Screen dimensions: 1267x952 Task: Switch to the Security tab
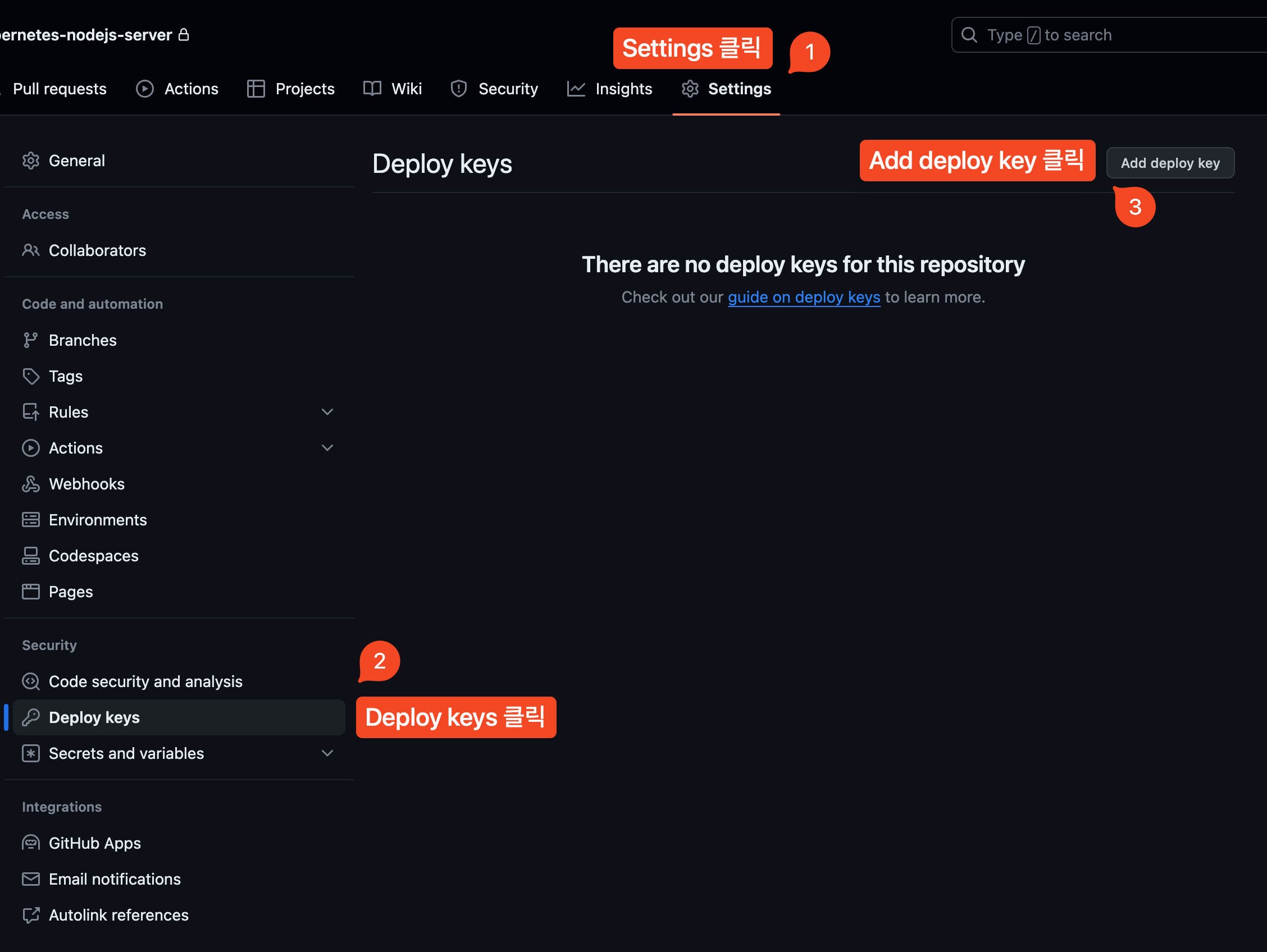(x=494, y=89)
